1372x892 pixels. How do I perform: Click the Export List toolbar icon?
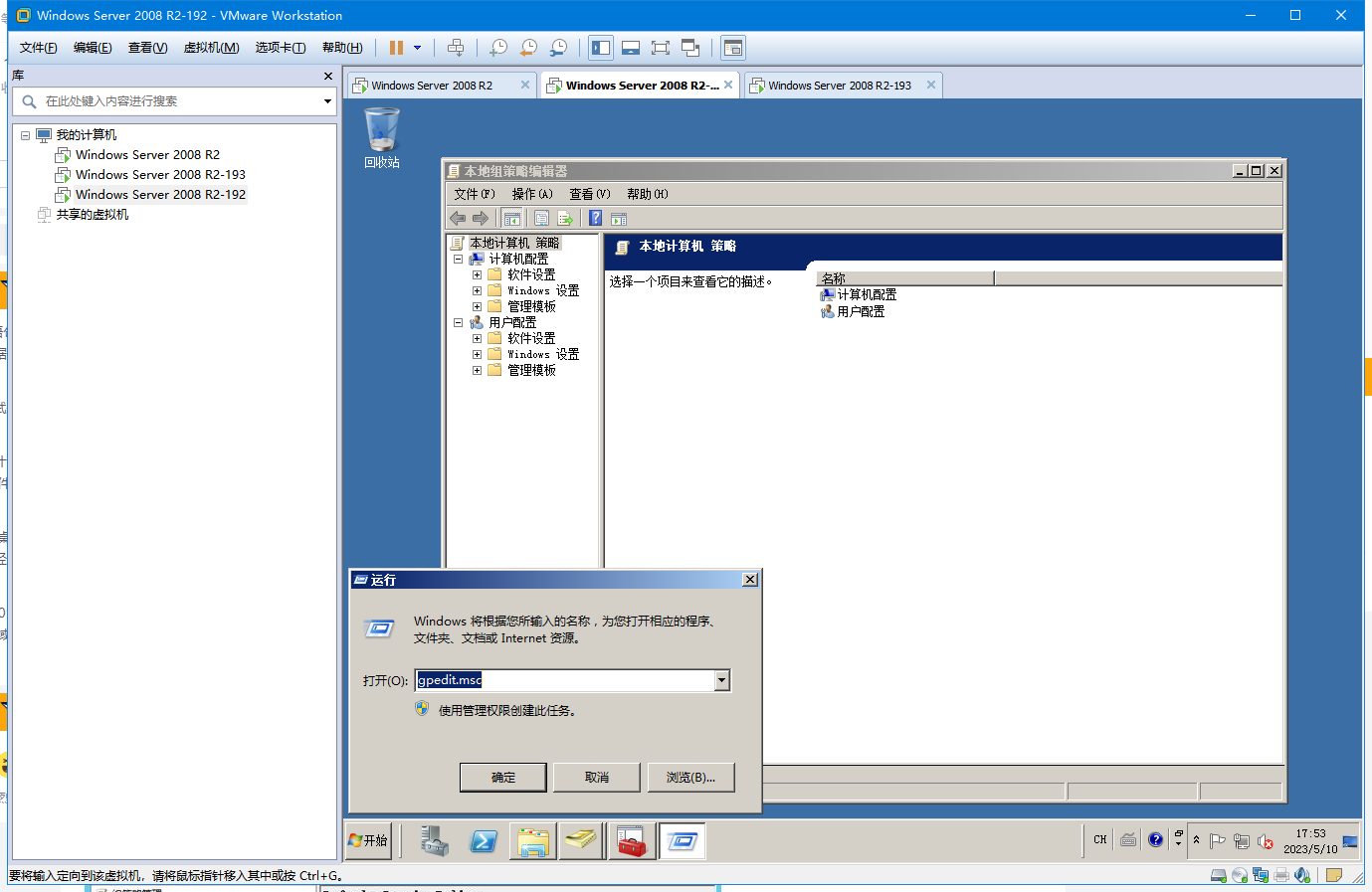(x=565, y=218)
